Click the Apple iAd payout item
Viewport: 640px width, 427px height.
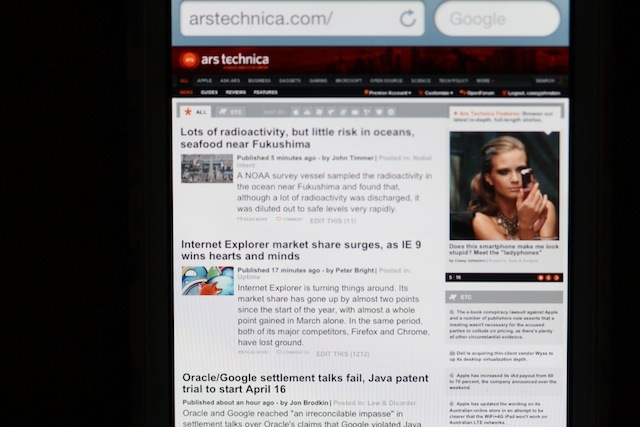pyautogui.click(x=503, y=382)
